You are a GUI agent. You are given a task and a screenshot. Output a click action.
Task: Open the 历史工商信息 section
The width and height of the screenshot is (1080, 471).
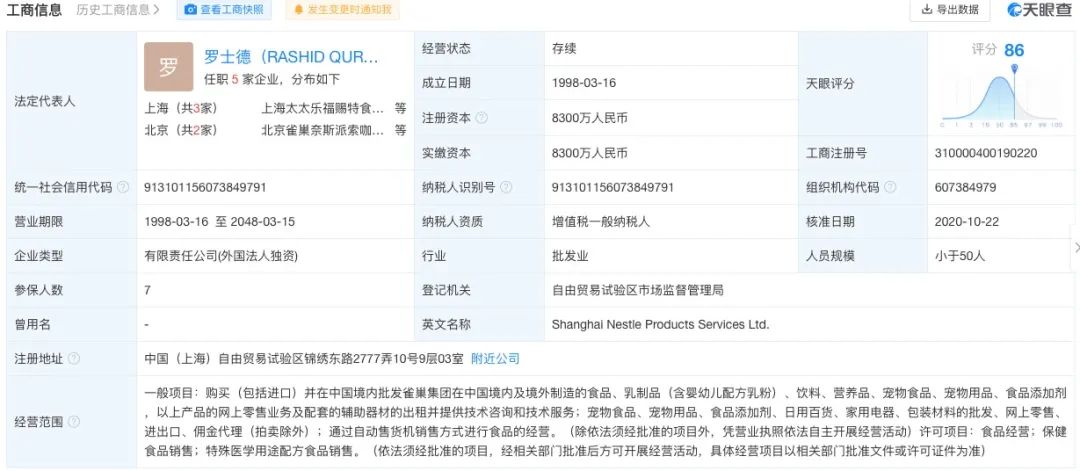click(x=119, y=10)
